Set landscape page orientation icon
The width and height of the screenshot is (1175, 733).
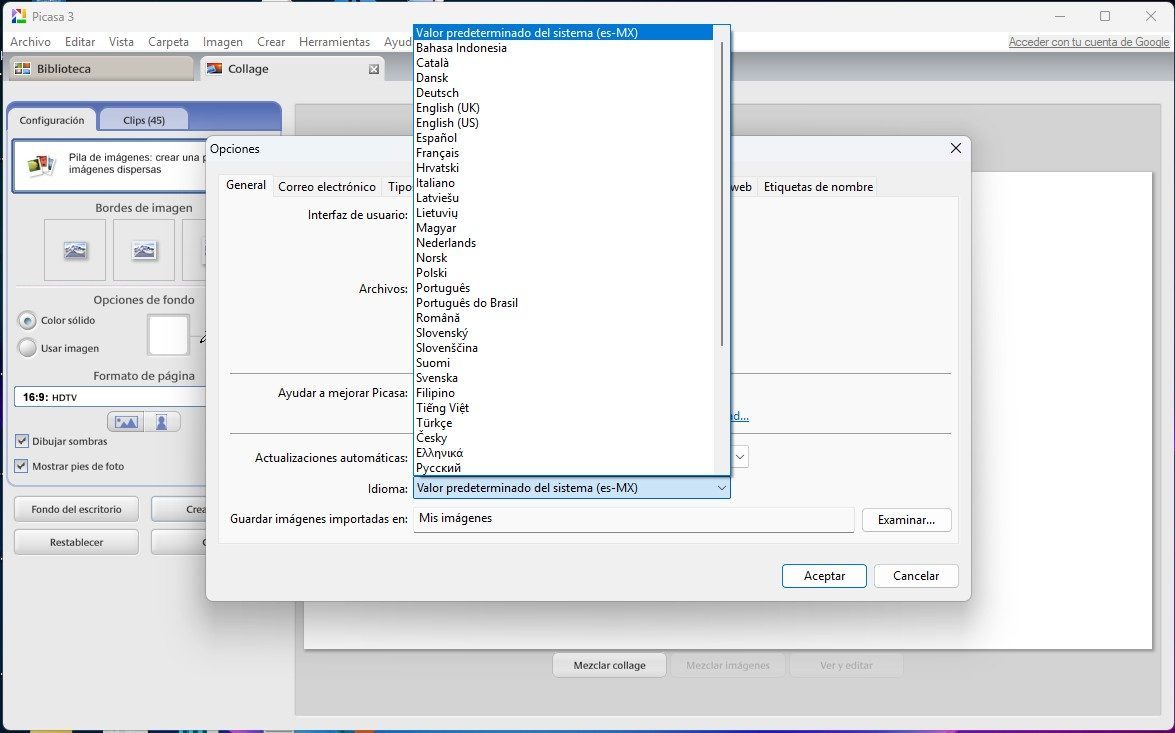(x=126, y=422)
